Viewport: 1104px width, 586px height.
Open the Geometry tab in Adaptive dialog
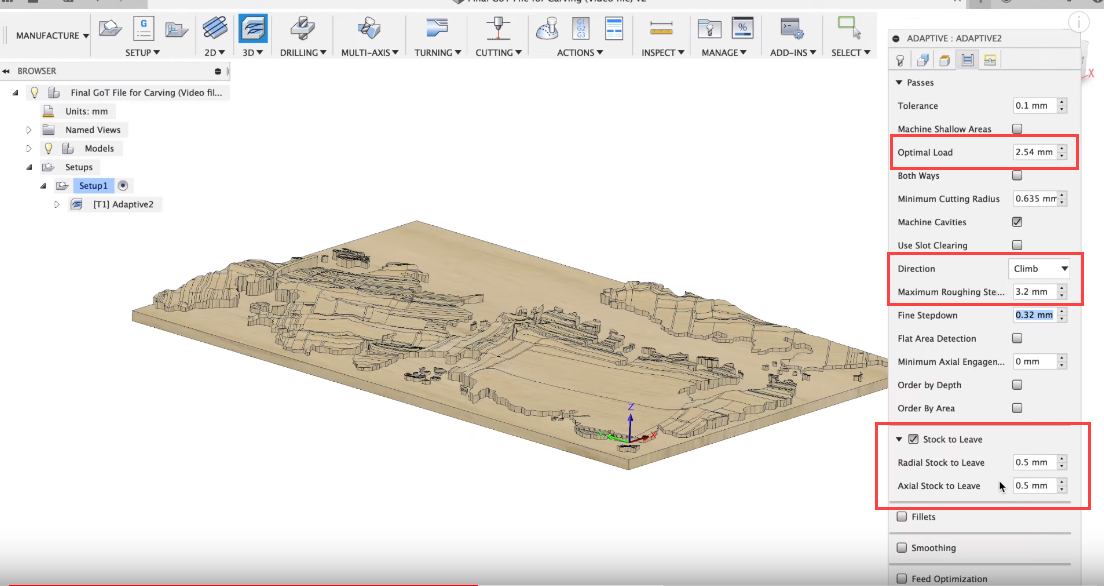coord(922,61)
